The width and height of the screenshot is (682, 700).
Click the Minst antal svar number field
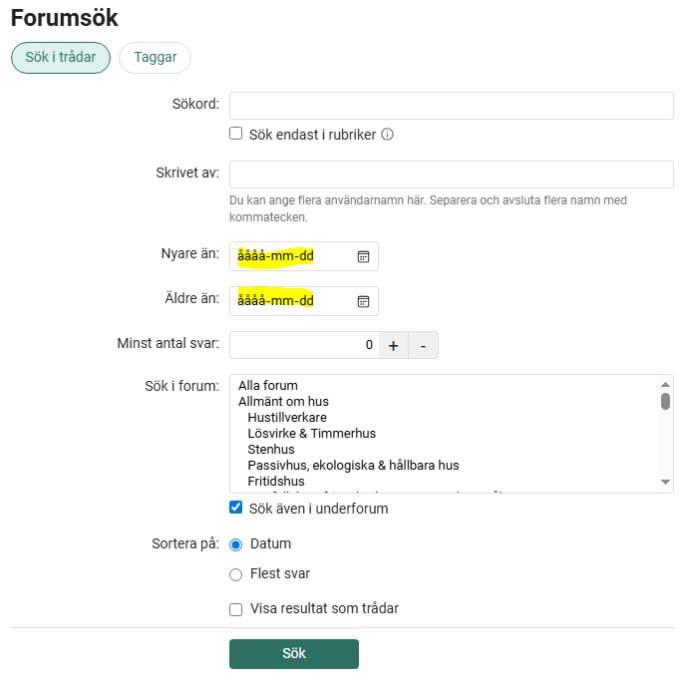click(304, 345)
